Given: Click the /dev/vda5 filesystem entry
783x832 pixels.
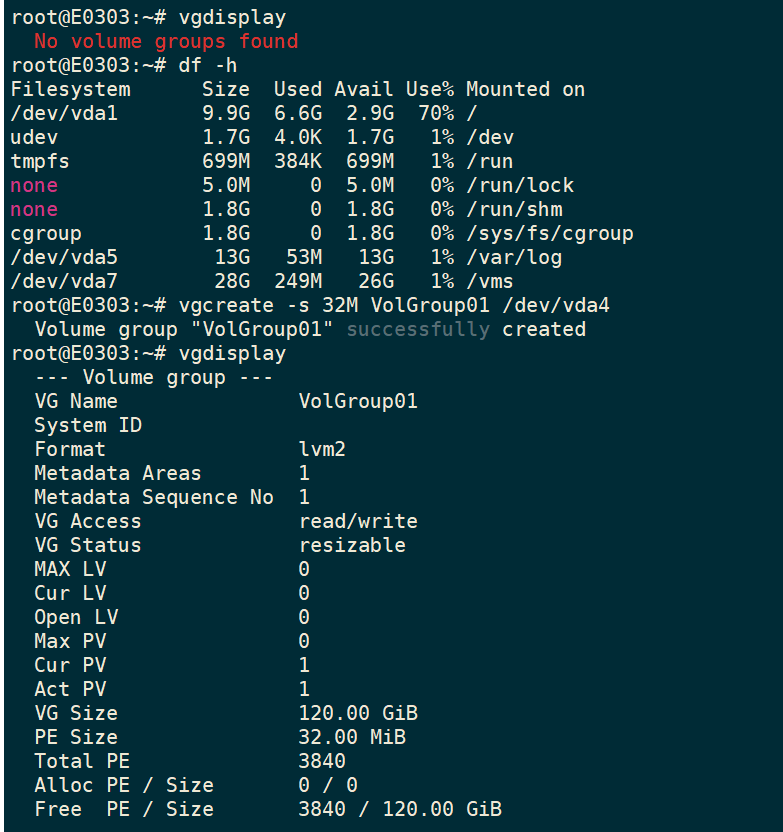Looking at the screenshot, I should click(64, 257).
